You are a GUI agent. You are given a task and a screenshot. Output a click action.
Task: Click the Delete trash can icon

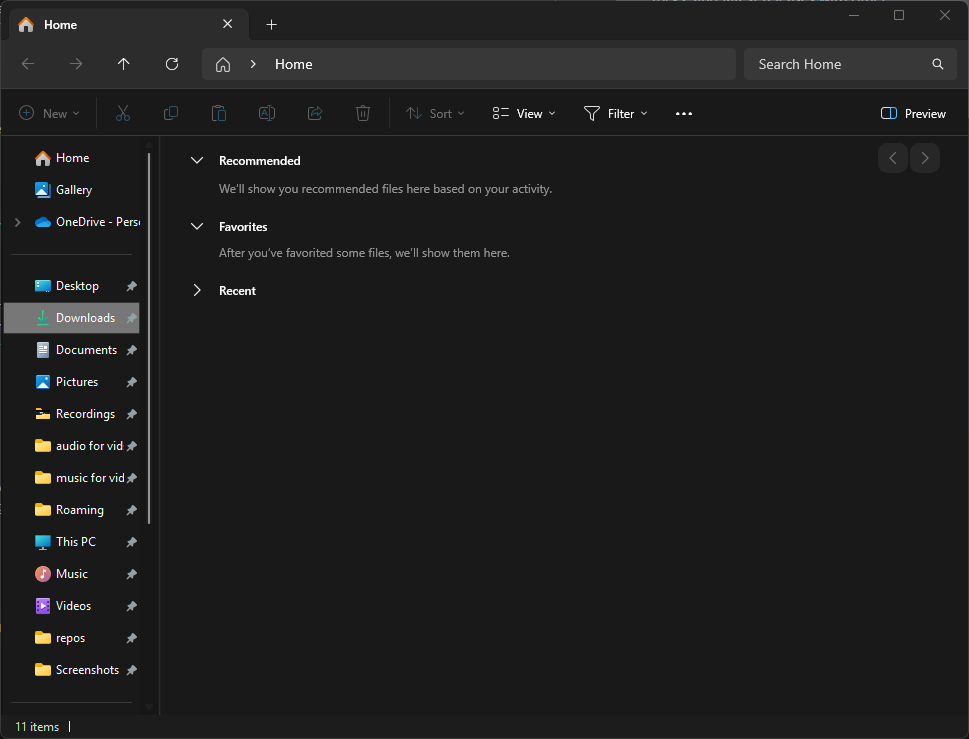[363, 114]
